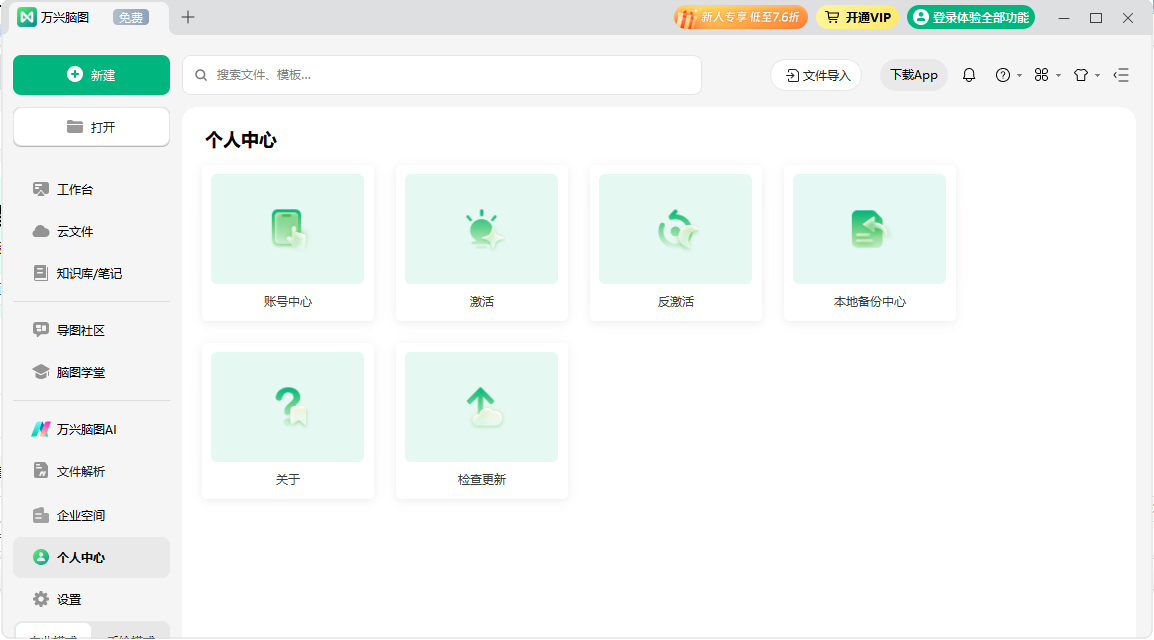Focus the 搜索文件、模板 search field
The image size is (1154, 640).
click(442, 75)
